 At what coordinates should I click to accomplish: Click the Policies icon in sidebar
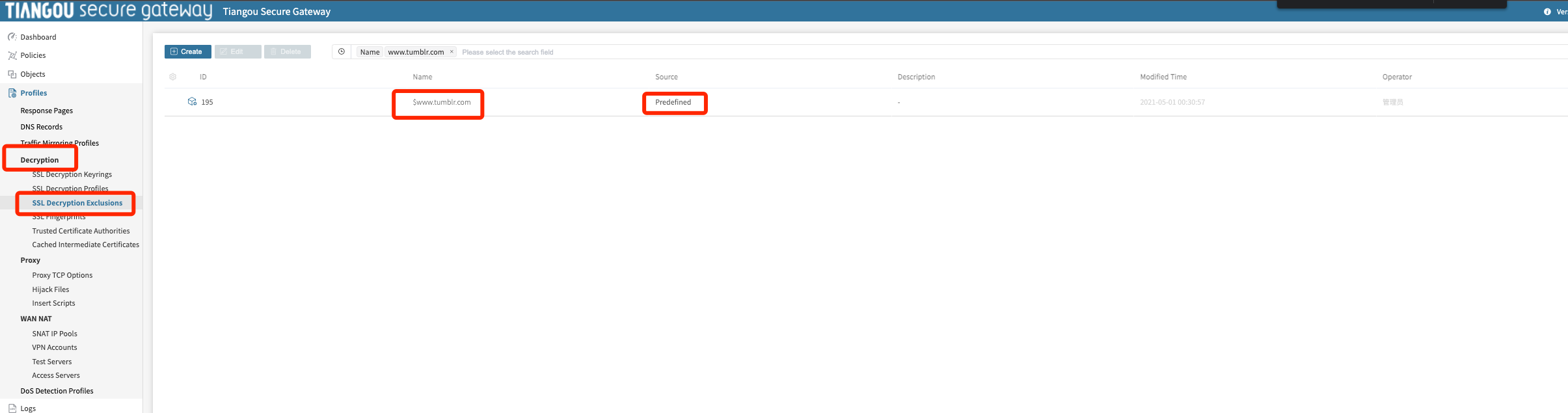12,55
